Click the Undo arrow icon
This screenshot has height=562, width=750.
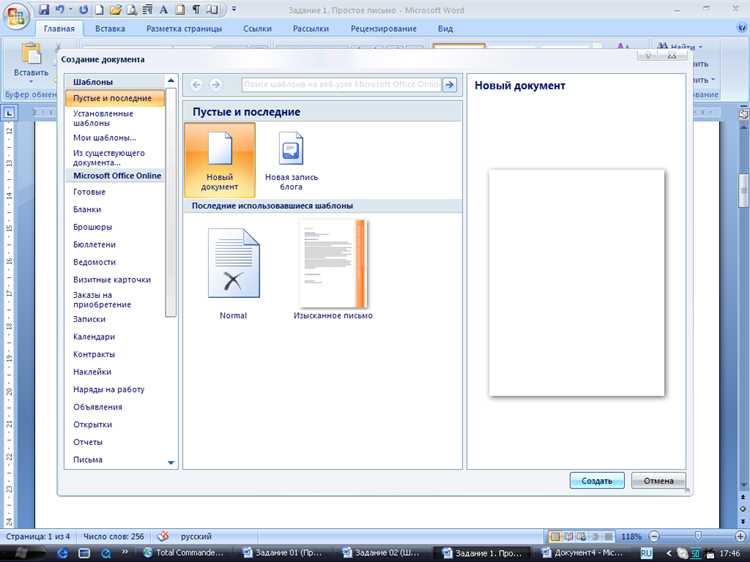coord(60,9)
